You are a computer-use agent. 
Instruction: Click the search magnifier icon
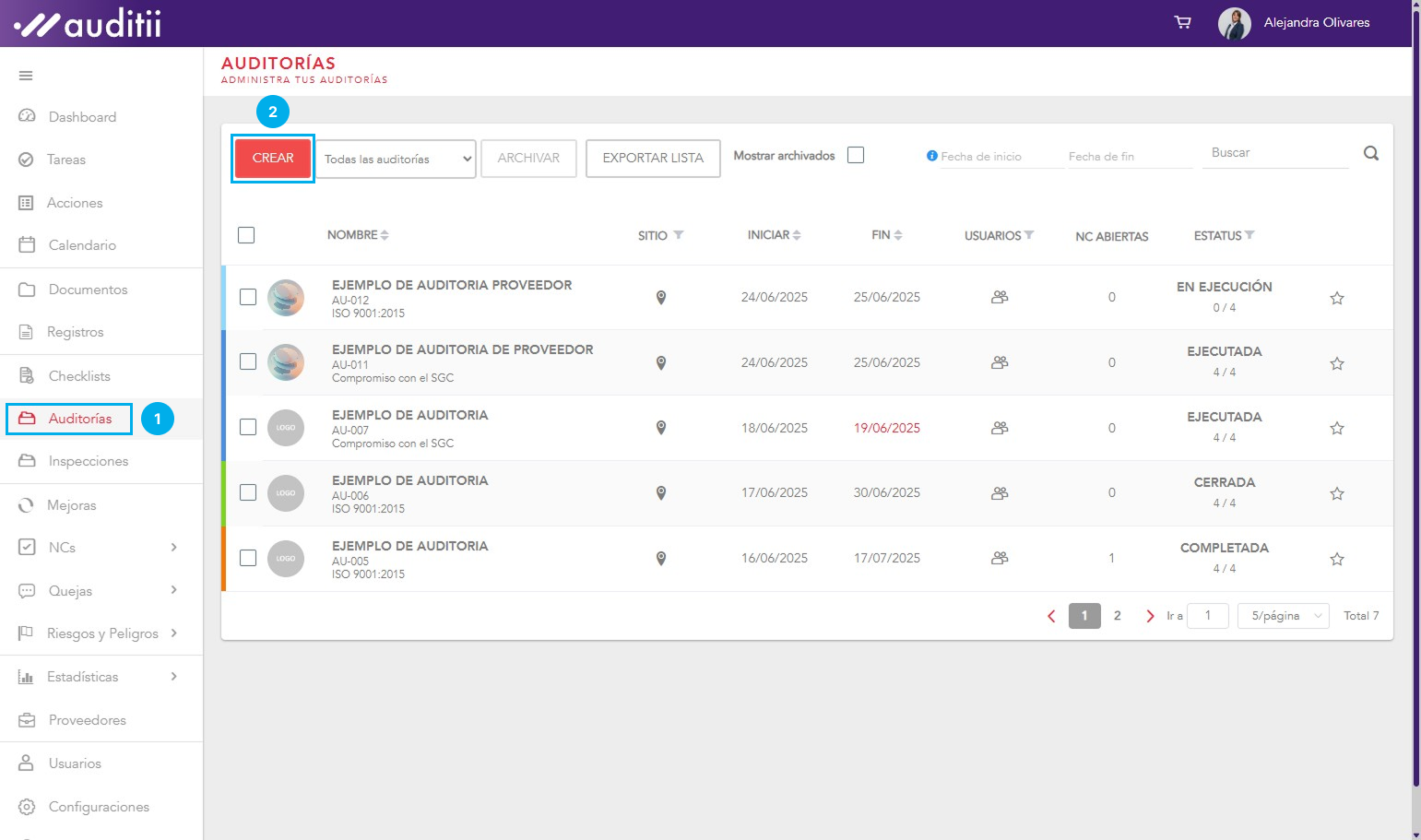pos(1370,154)
